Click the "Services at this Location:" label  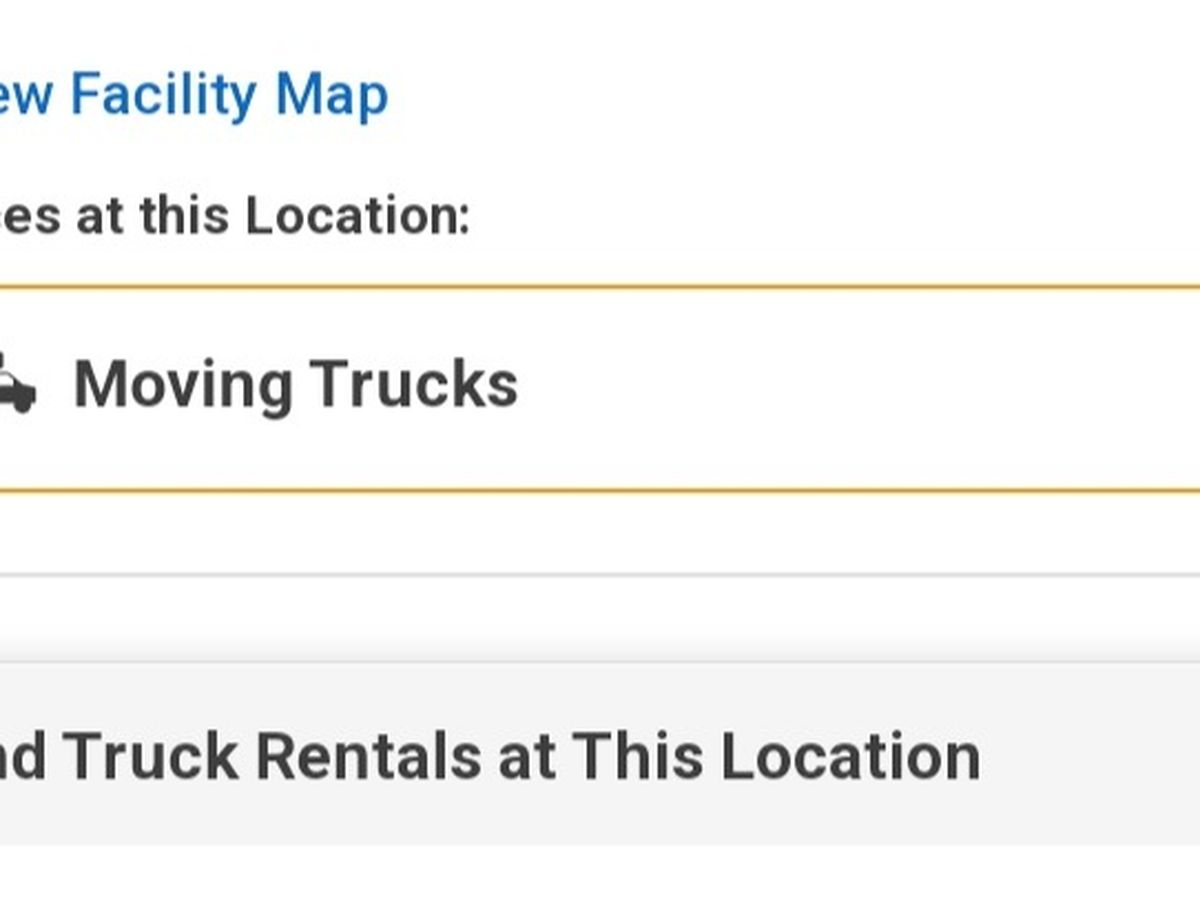tap(230, 215)
